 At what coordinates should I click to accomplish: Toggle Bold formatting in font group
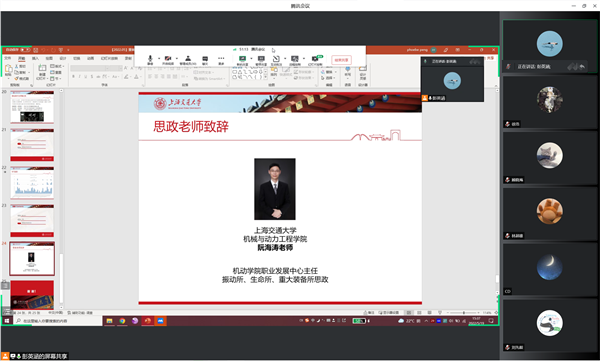point(73,77)
